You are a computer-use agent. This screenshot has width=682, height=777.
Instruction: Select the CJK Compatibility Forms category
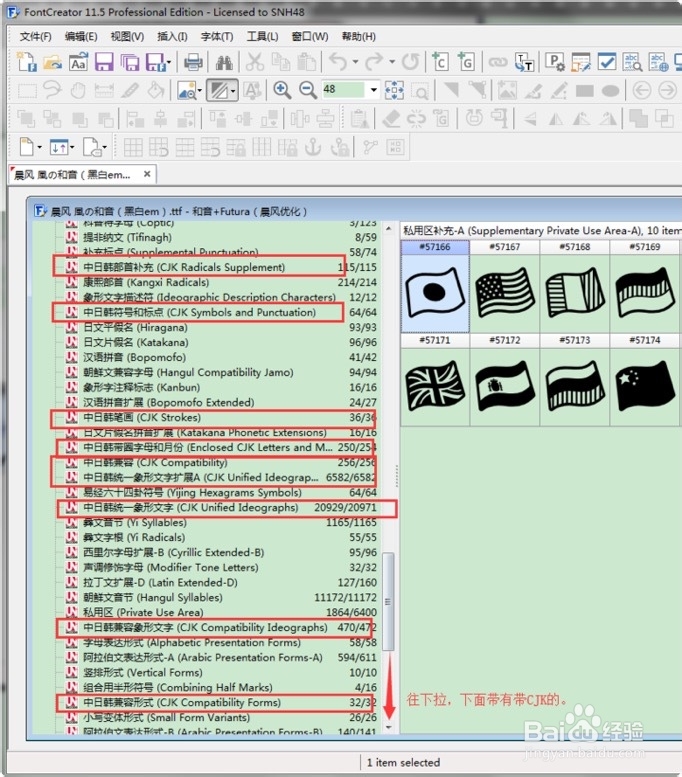221,702
